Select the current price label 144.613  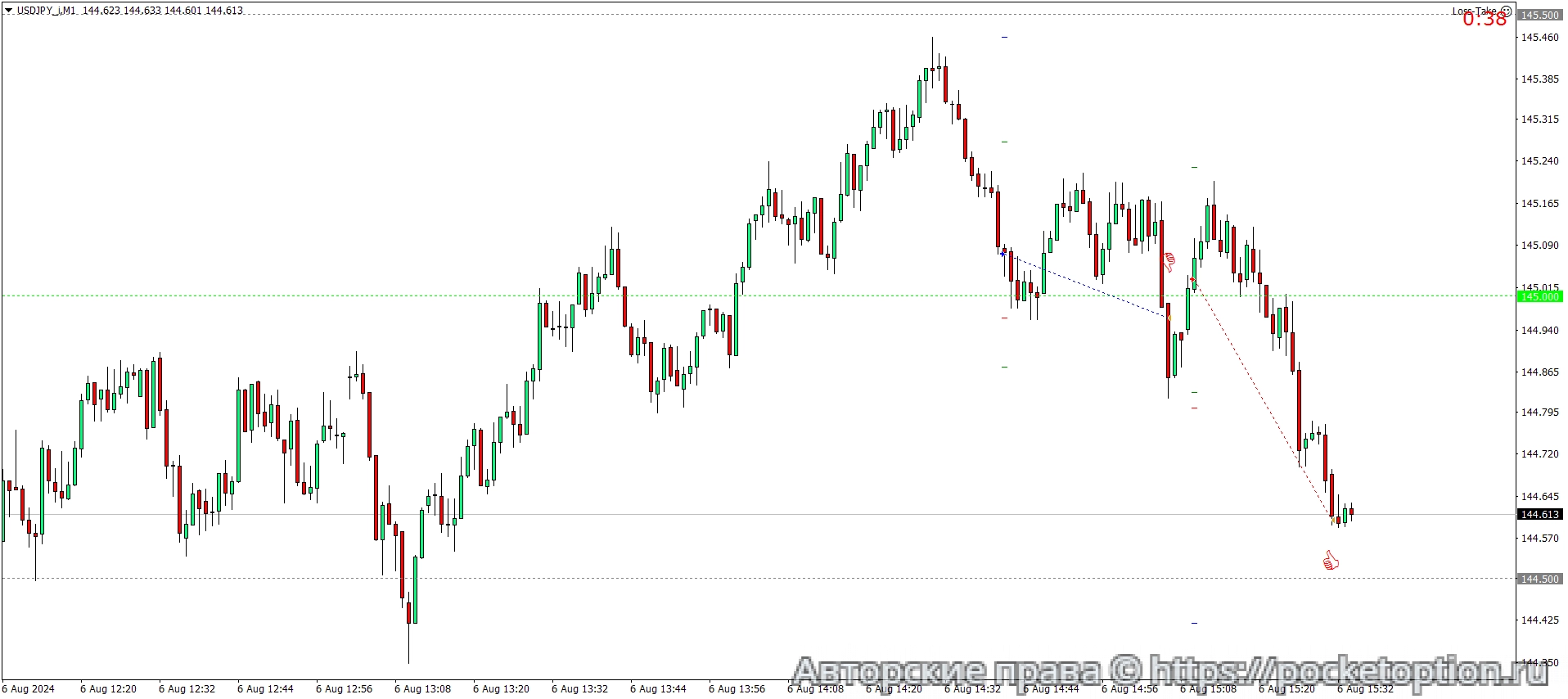pos(1539,514)
